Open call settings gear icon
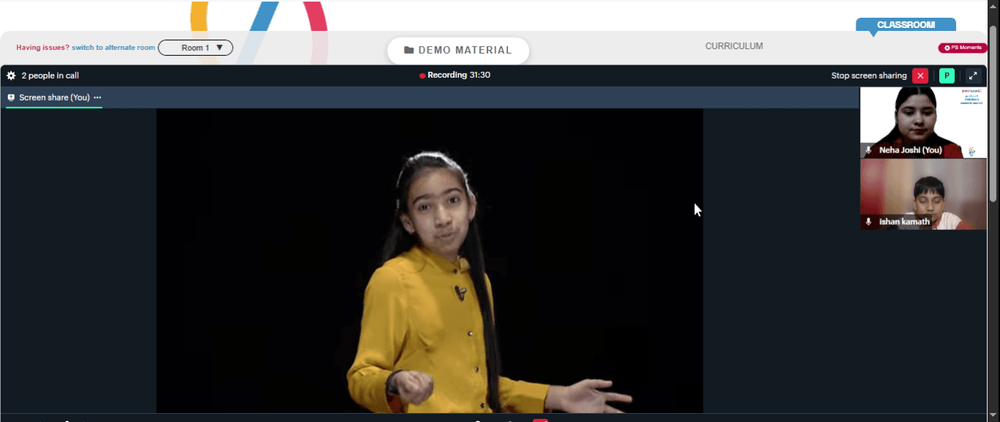Screen dimensions: 1000x422 (x=11, y=75)
